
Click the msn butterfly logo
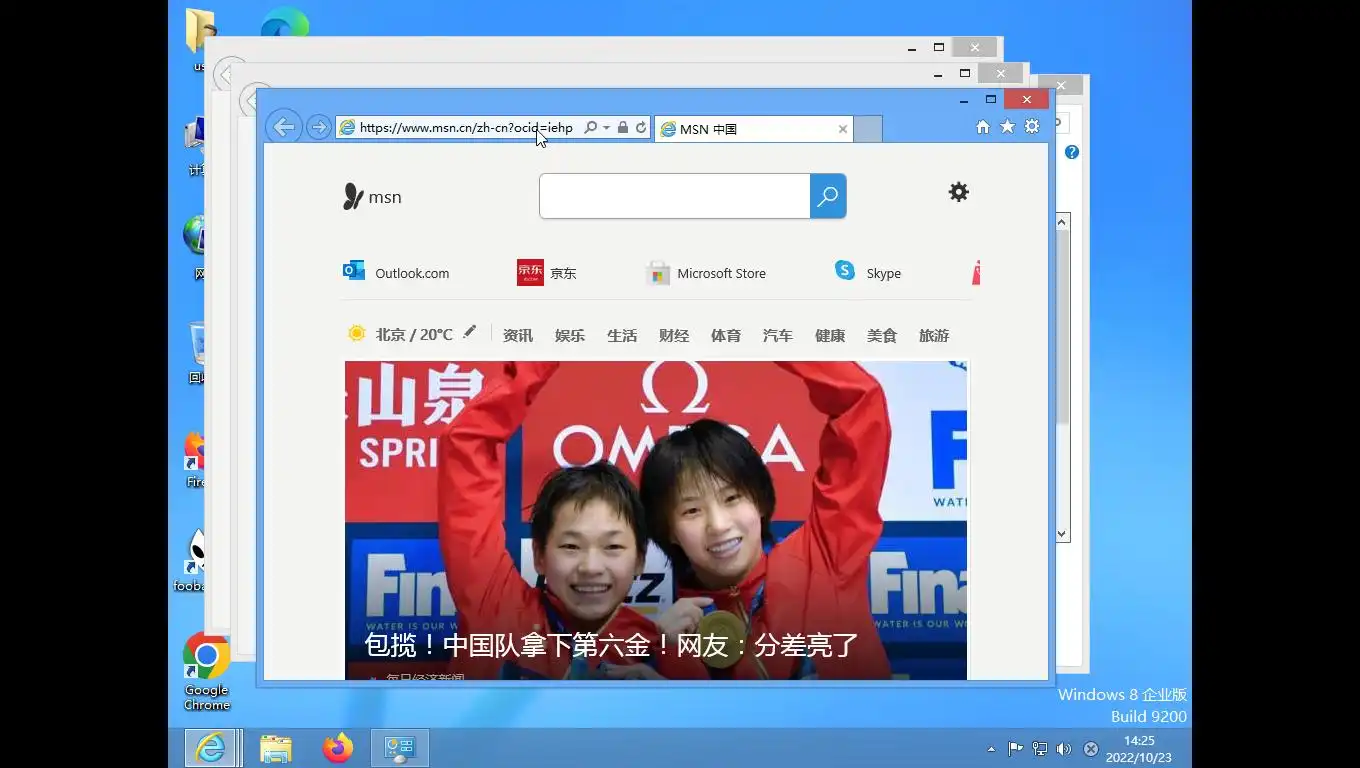(x=372, y=197)
